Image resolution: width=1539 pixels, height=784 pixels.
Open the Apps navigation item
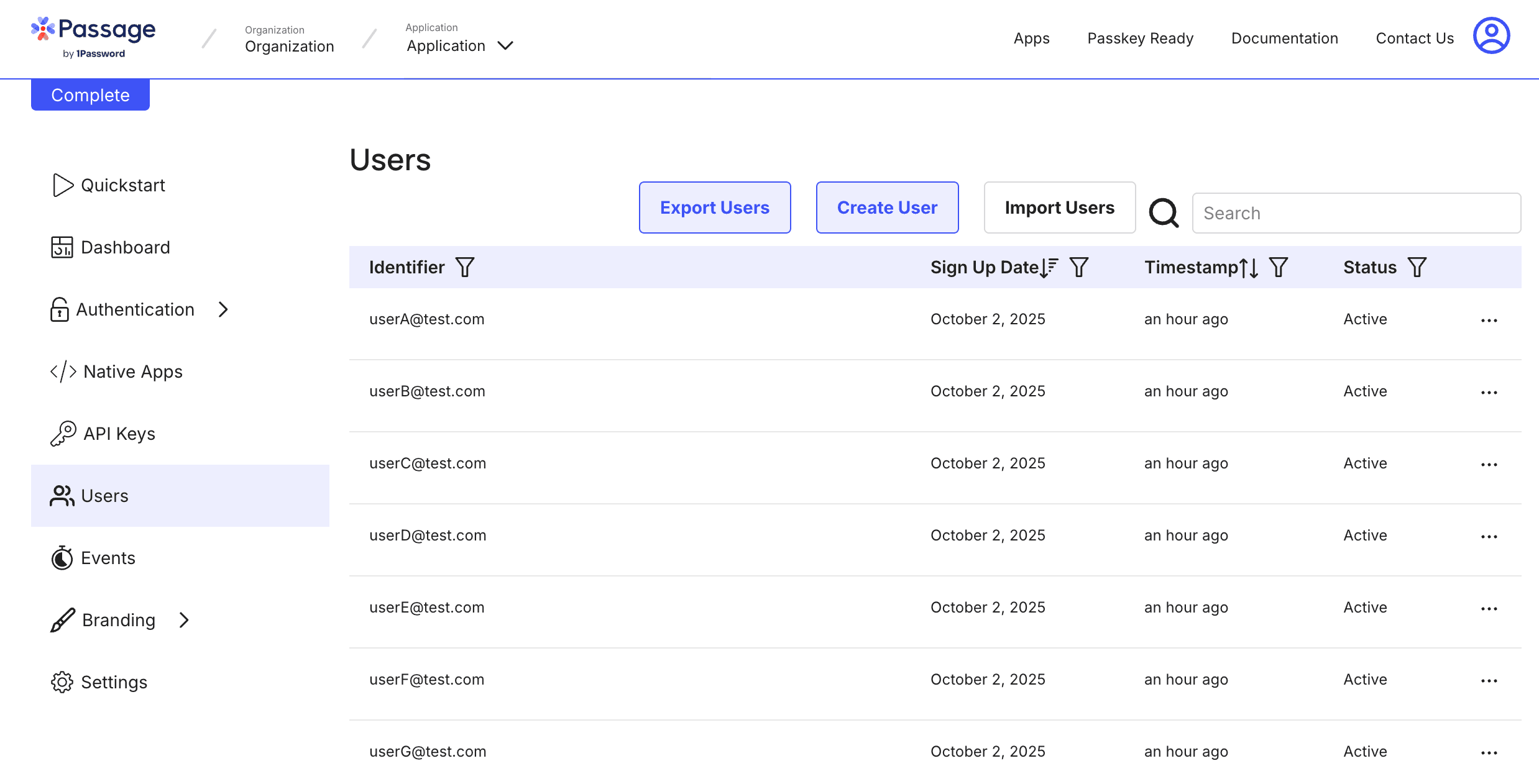1031,38
